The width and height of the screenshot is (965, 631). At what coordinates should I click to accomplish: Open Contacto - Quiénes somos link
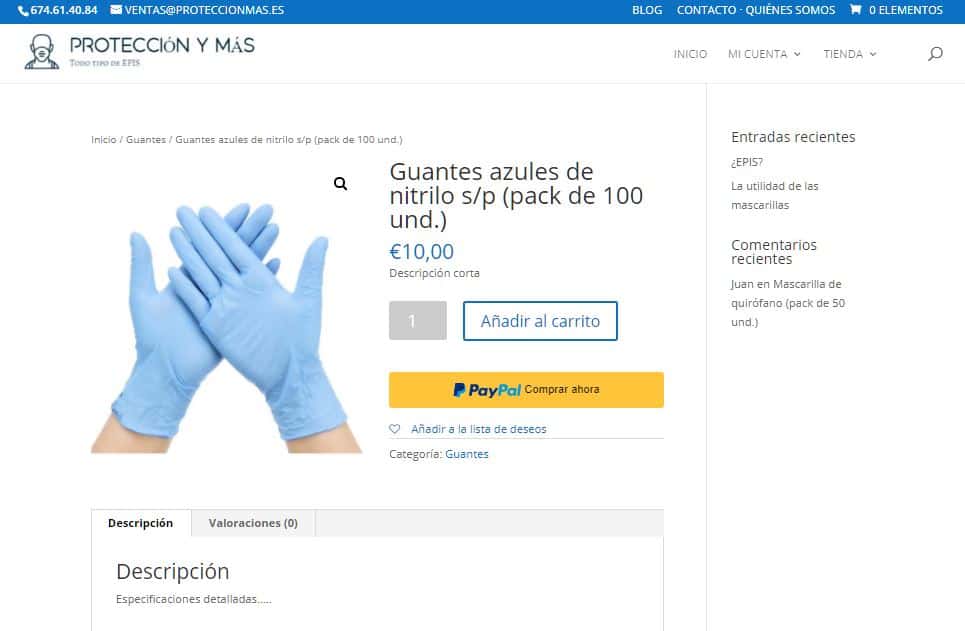[x=756, y=10]
